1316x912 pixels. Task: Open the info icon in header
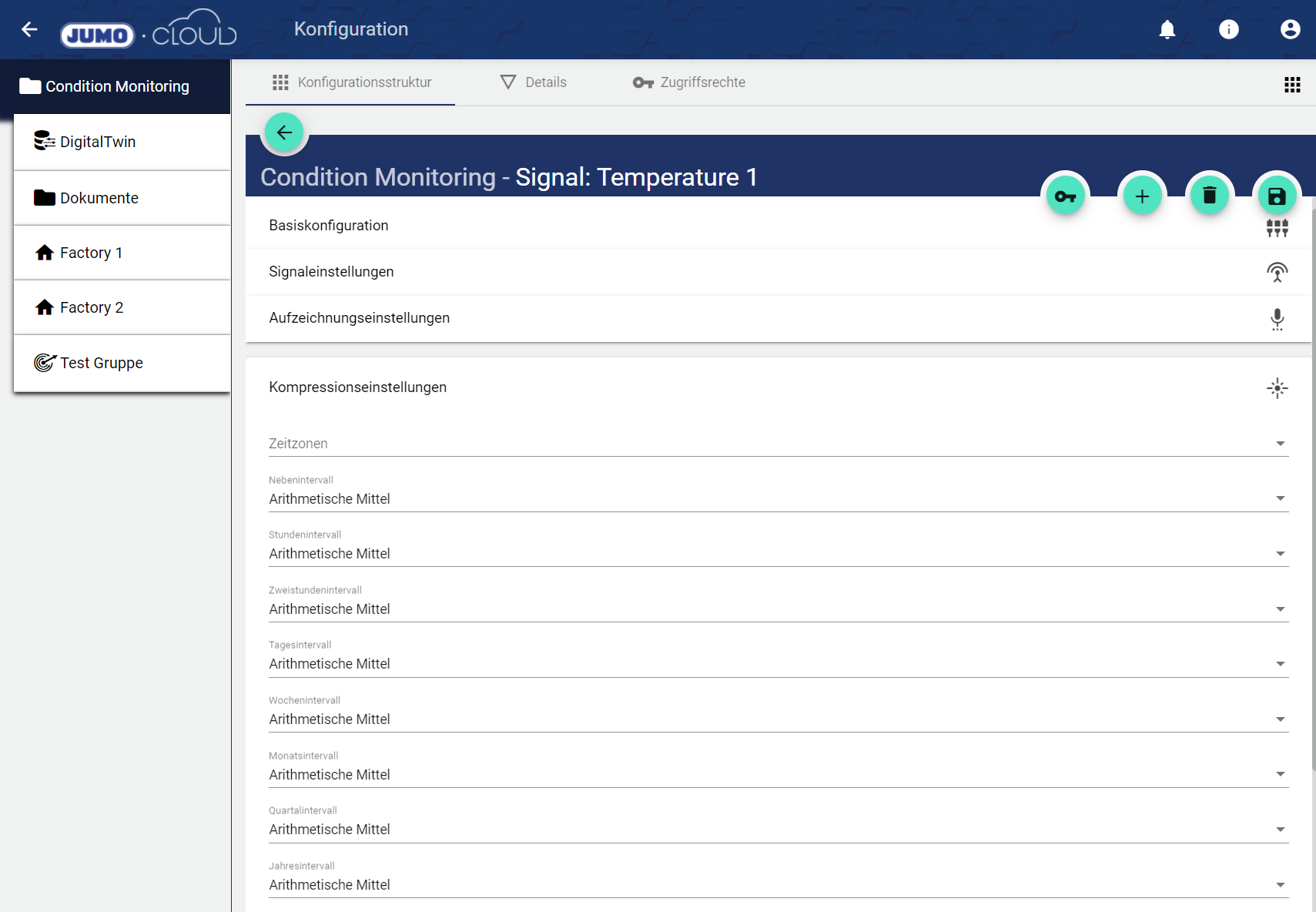[1228, 29]
